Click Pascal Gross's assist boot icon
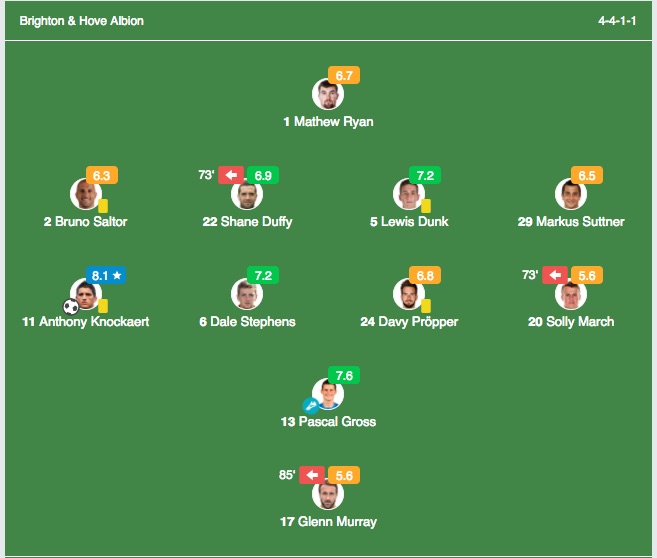The height and width of the screenshot is (558, 657). point(311,406)
